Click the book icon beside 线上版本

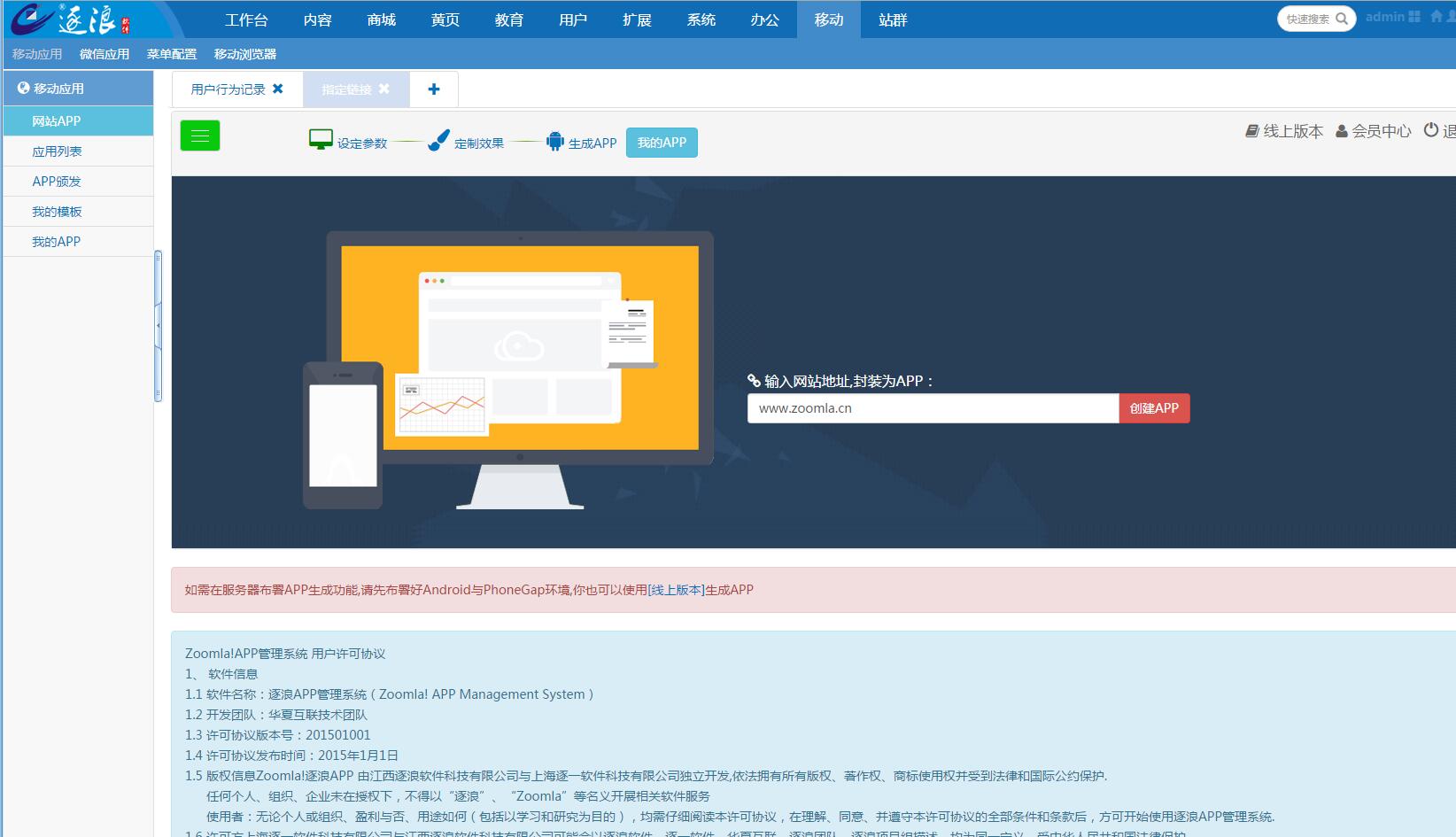coord(1252,131)
